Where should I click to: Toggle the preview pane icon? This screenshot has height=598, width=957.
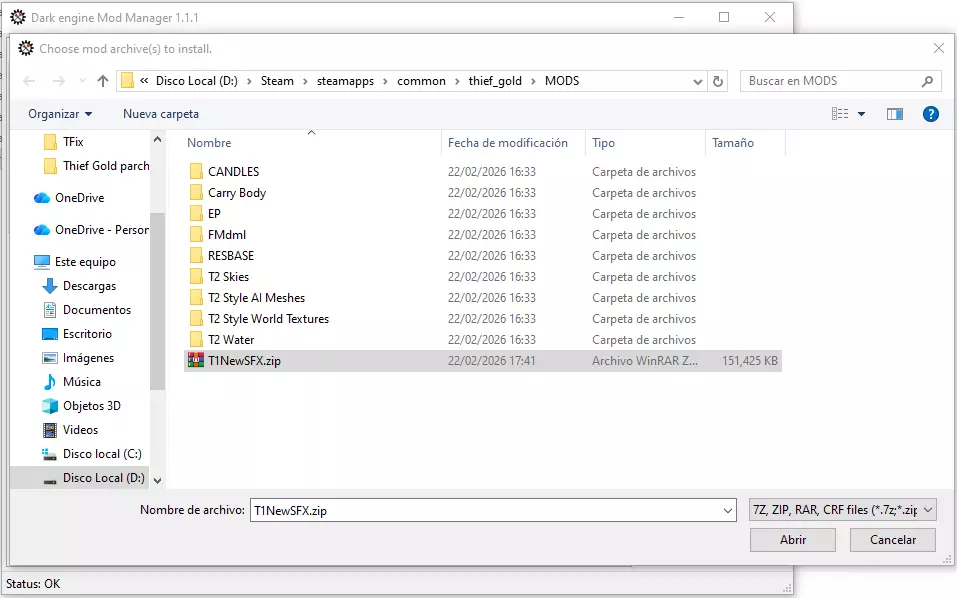[x=895, y=114]
